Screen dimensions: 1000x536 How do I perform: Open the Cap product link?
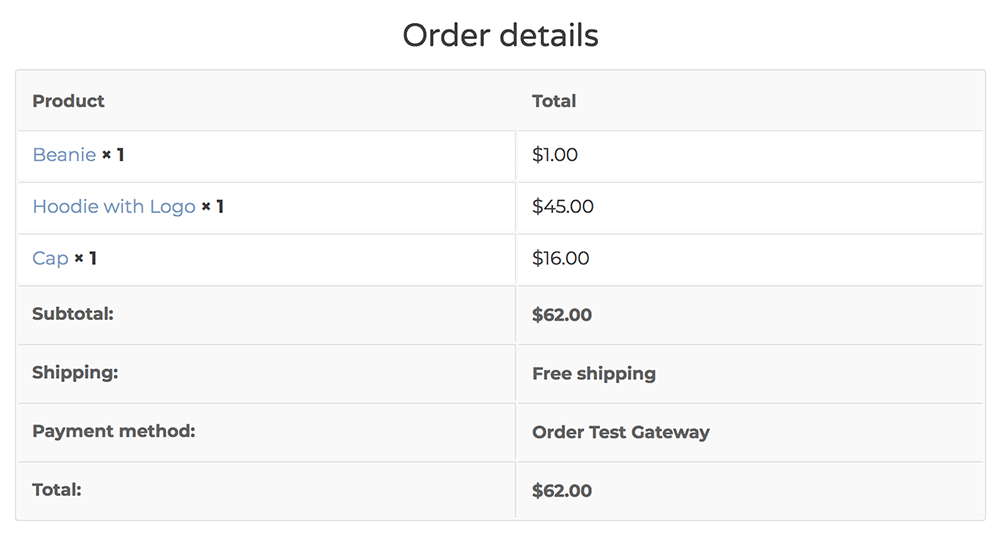coord(50,259)
